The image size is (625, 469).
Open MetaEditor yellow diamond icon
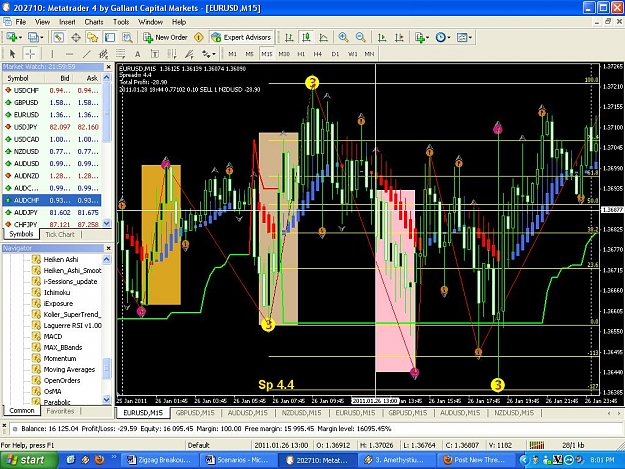(198, 37)
